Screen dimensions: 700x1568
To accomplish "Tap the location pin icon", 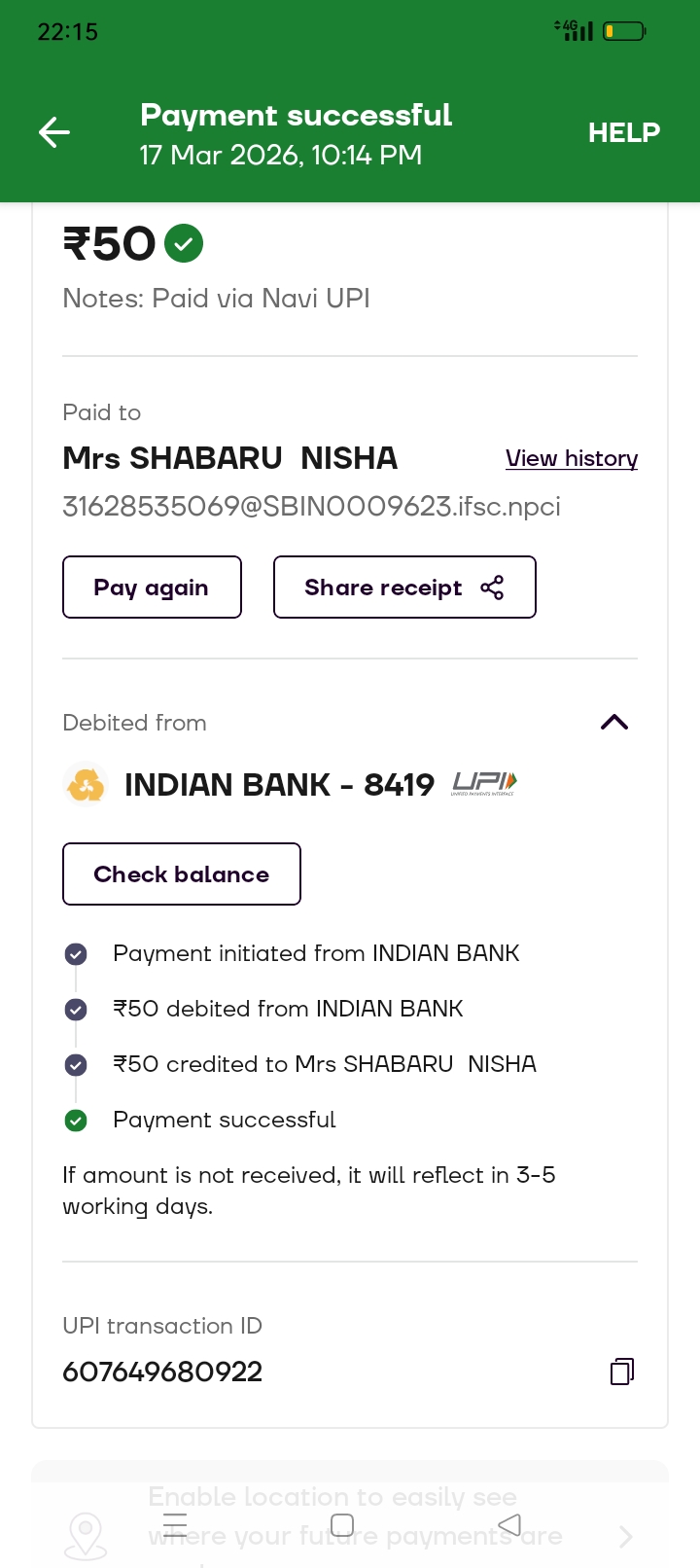I will point(86,1536).
